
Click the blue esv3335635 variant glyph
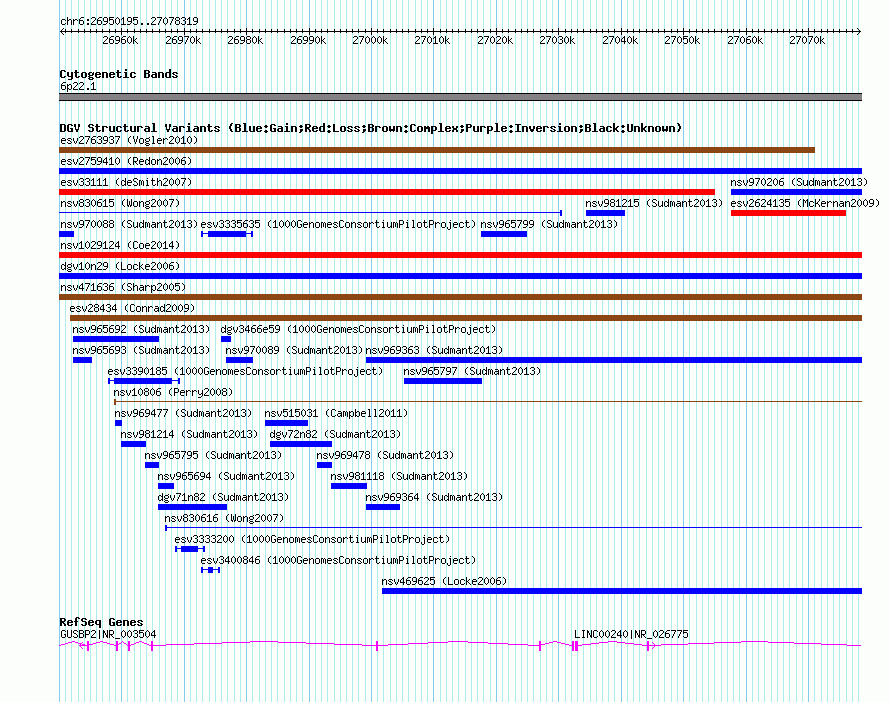click(x=227, y=234)
